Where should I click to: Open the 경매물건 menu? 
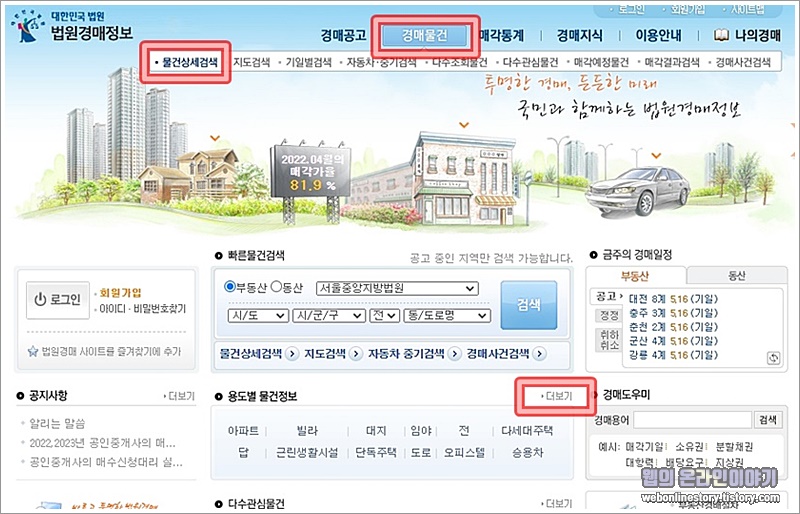pyautogui.click(x=424, y=35)
